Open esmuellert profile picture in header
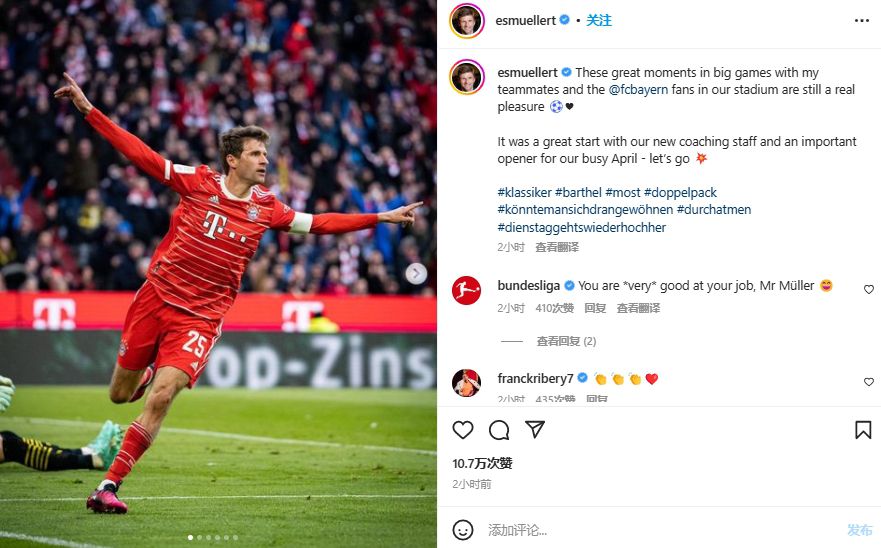 [x=467, y=21]
